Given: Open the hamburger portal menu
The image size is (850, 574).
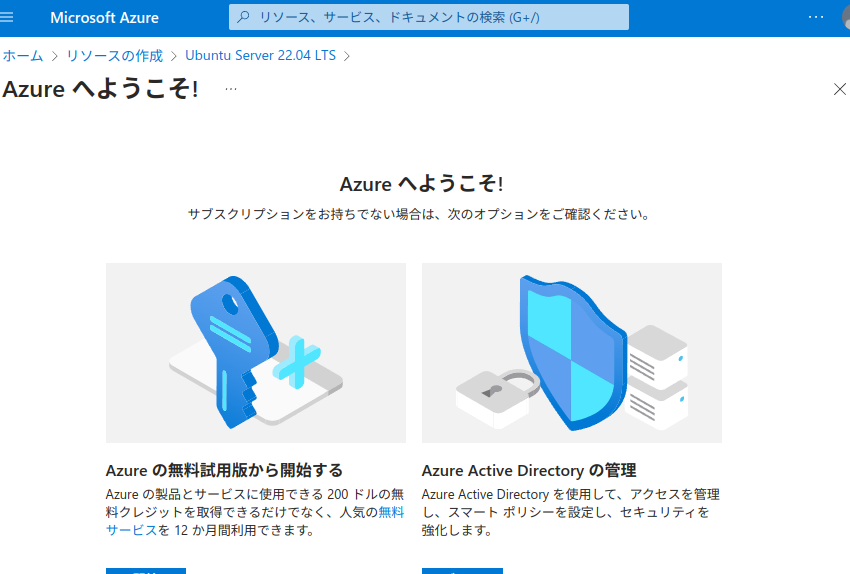Looking at the screenshot, I should point(7,17).
